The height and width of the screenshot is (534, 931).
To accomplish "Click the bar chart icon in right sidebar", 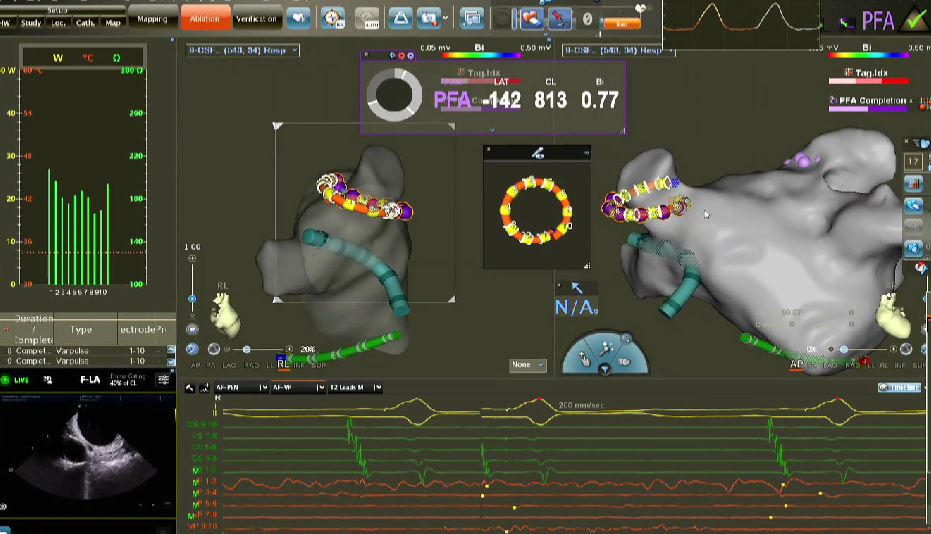I will click(x=913, y=183).
